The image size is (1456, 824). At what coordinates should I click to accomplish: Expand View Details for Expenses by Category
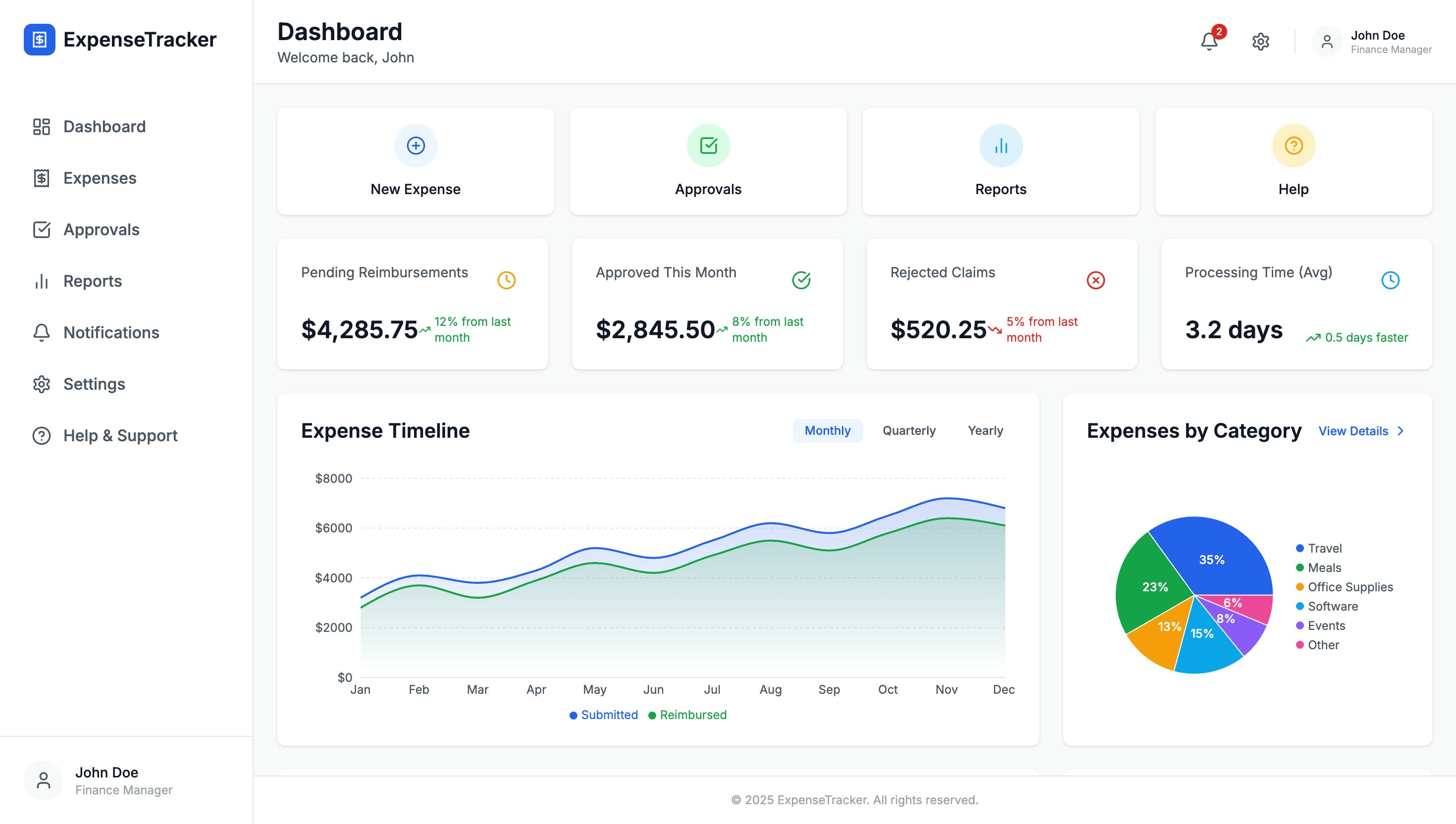point(1355,431)
